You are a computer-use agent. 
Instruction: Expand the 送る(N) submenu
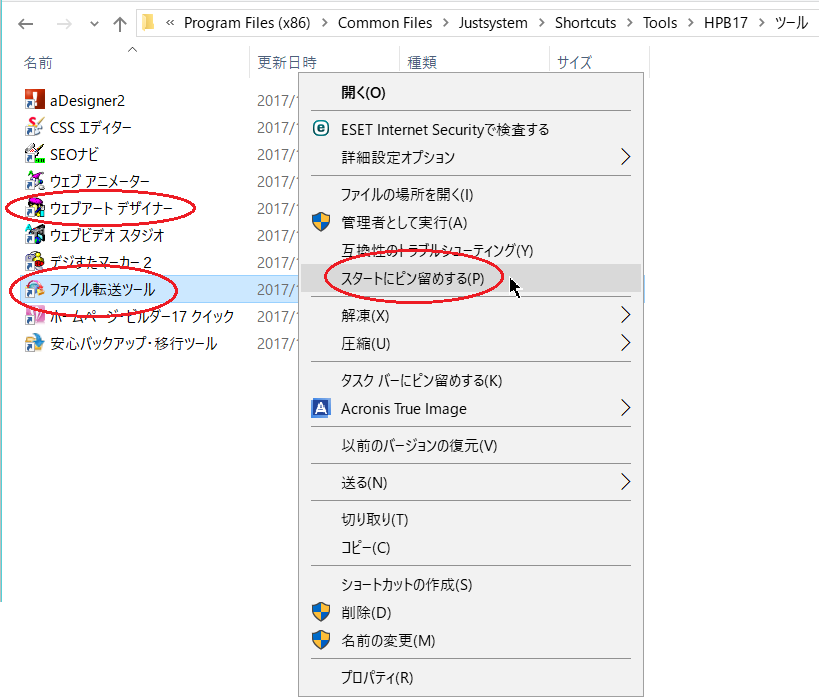(x=625, y=482)
